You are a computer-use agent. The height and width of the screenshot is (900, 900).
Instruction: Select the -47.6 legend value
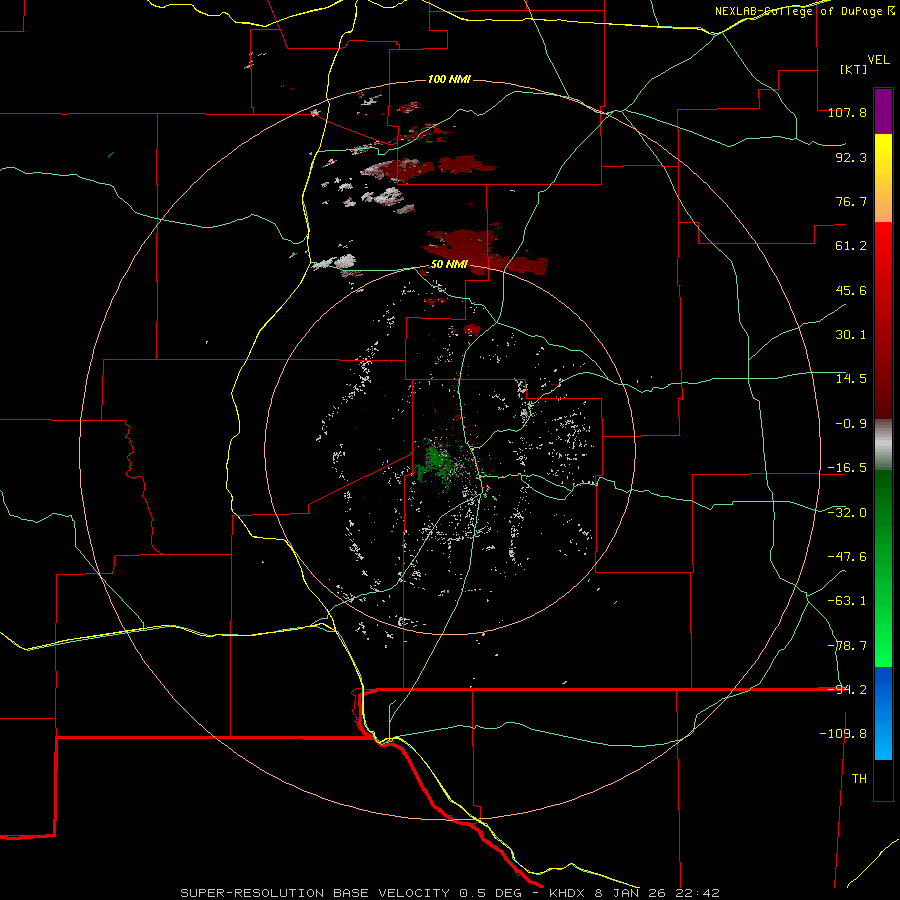click(847, 557)
